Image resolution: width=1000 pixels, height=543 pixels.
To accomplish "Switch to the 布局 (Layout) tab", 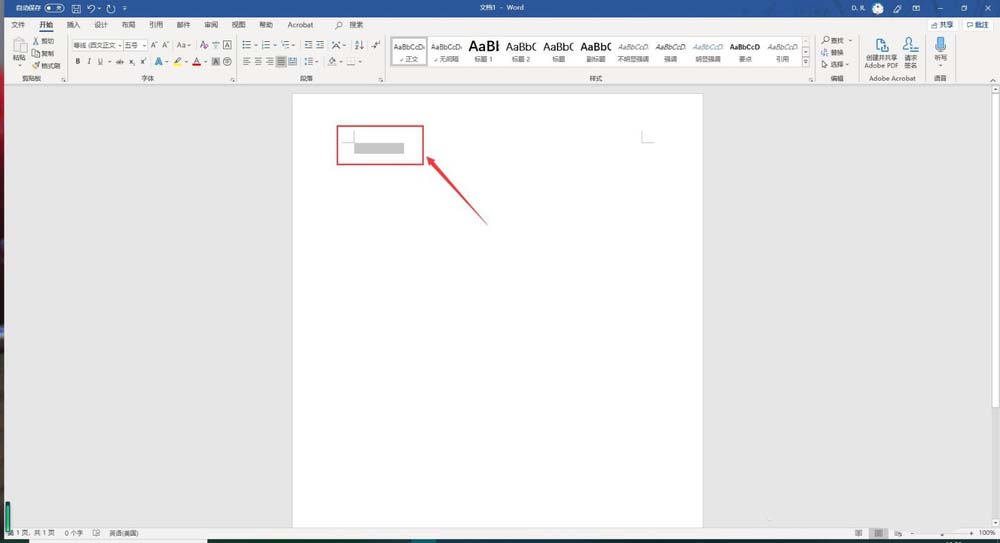I will click(128, 24).
